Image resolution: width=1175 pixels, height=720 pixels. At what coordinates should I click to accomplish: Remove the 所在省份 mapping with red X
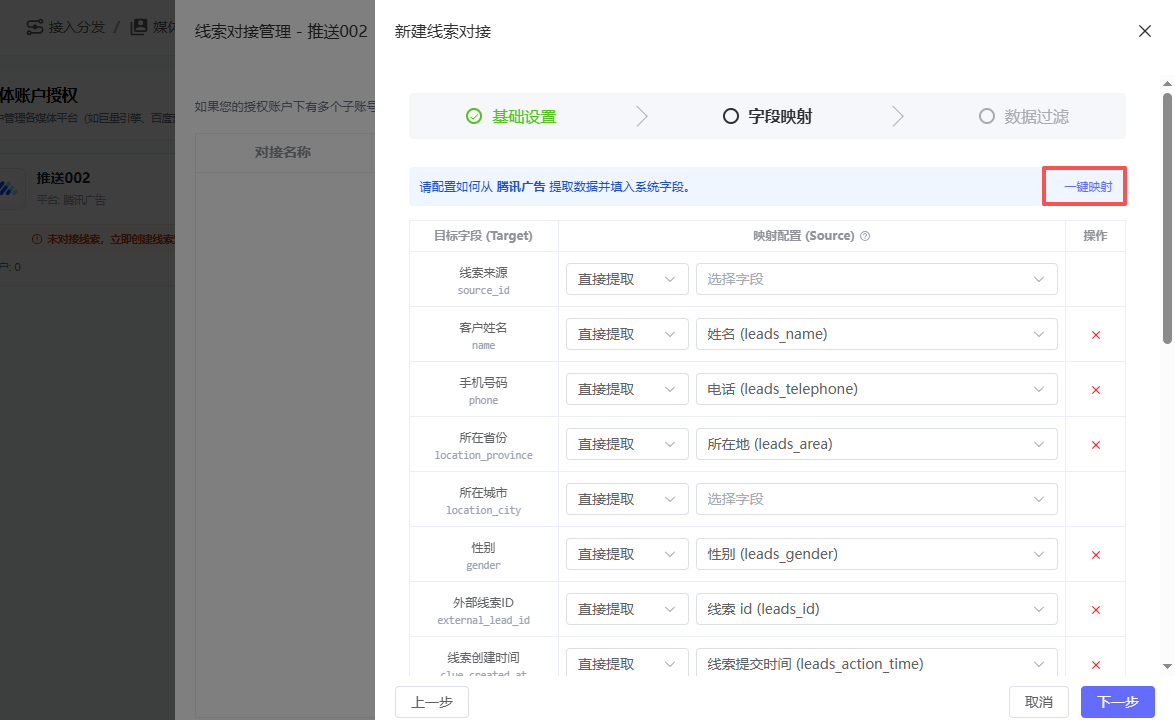[1095, 445]
